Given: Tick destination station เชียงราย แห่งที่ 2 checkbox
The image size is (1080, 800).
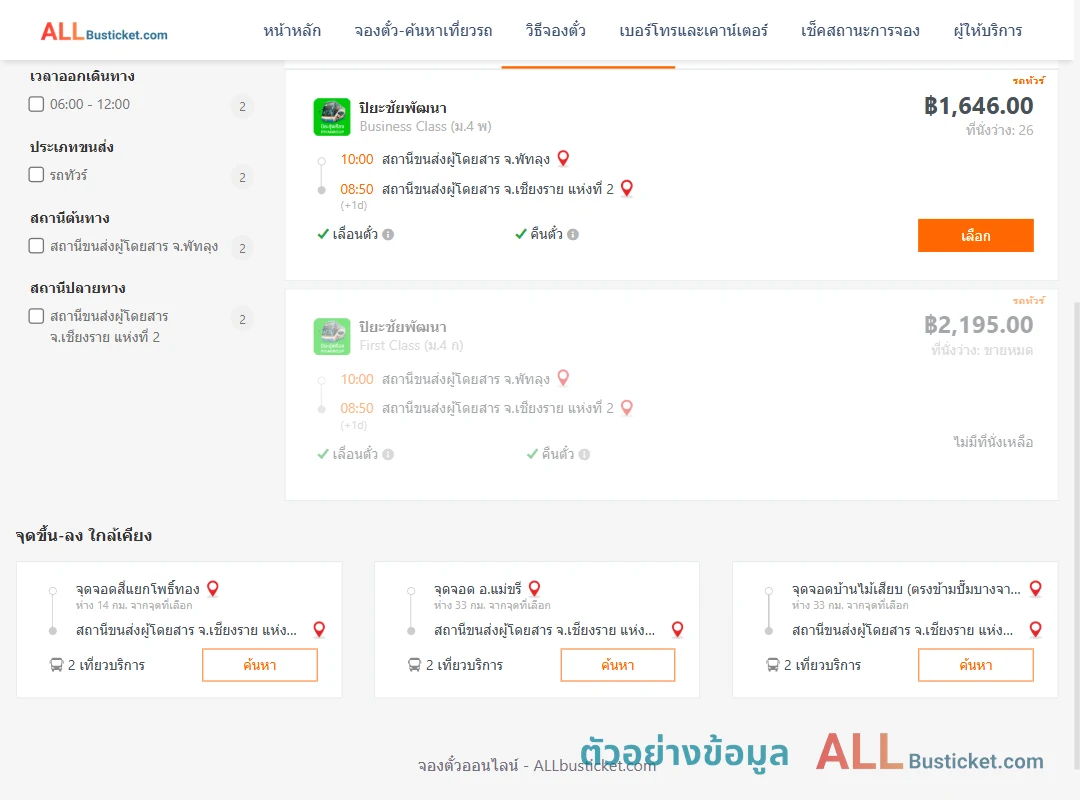Looking at the screenshot, I should (37, 316).
